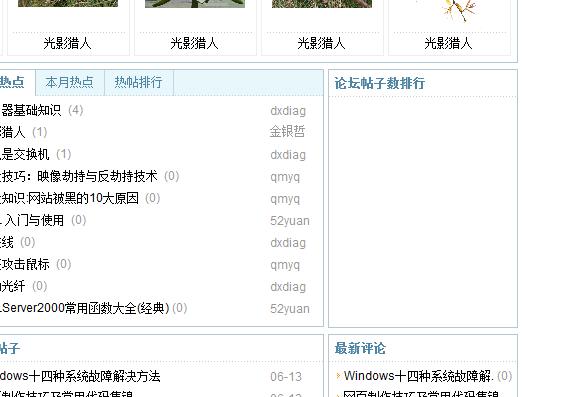564x397 pixels.
Task: Click the 06-13 date beside 系统故障解决方法
Action: 286,377
